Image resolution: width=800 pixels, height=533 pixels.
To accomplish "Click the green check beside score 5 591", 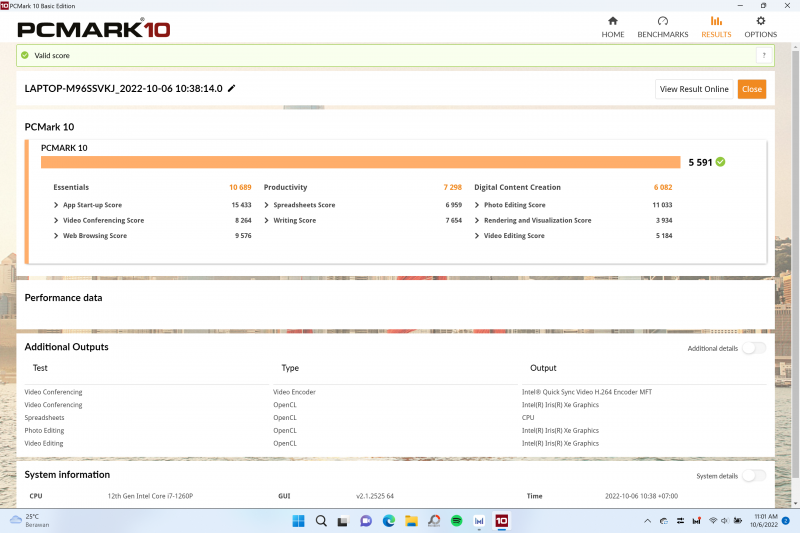I will (x=720, y=162).
